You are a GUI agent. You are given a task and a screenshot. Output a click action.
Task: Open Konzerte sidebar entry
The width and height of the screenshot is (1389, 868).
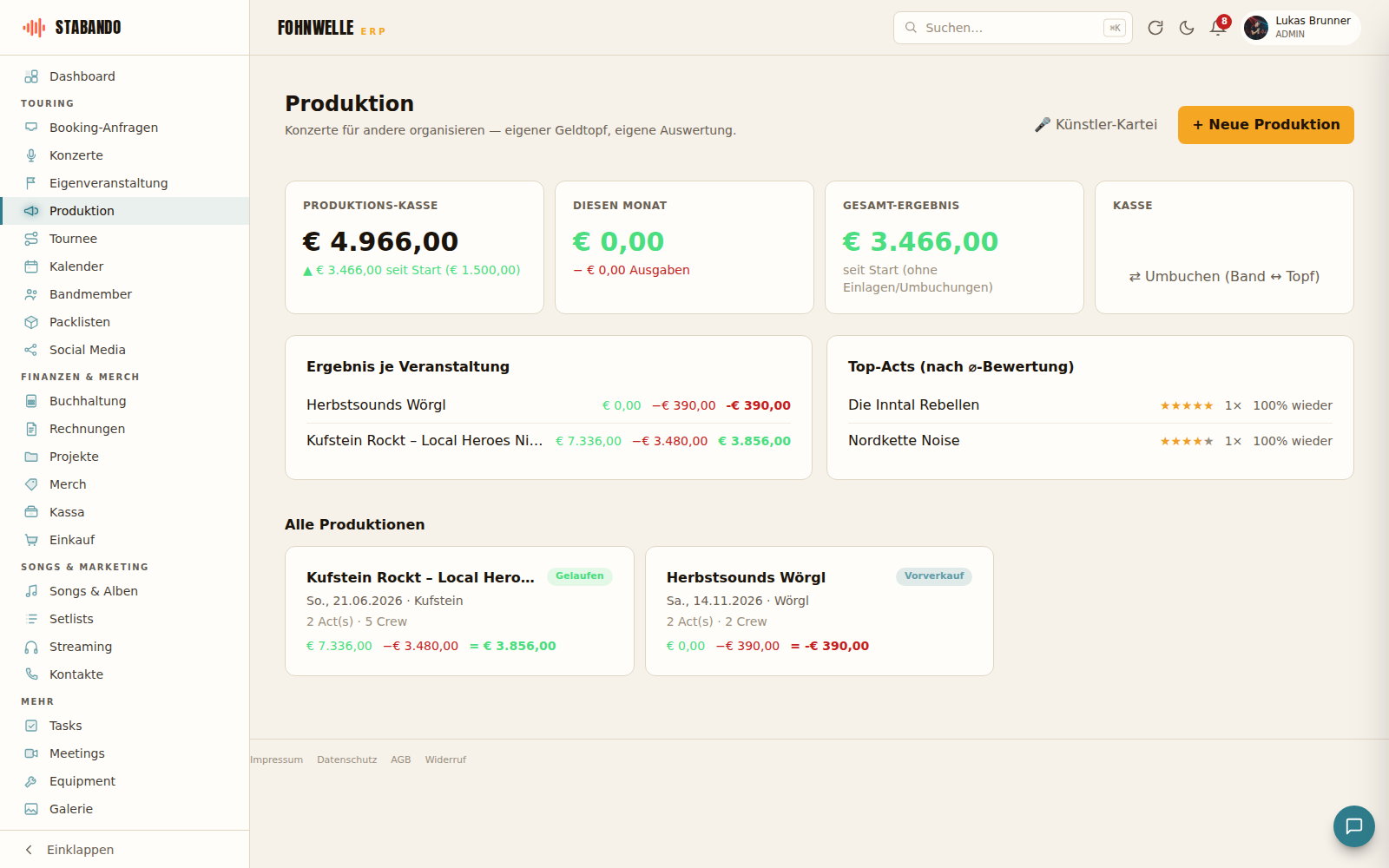[125, 155]
